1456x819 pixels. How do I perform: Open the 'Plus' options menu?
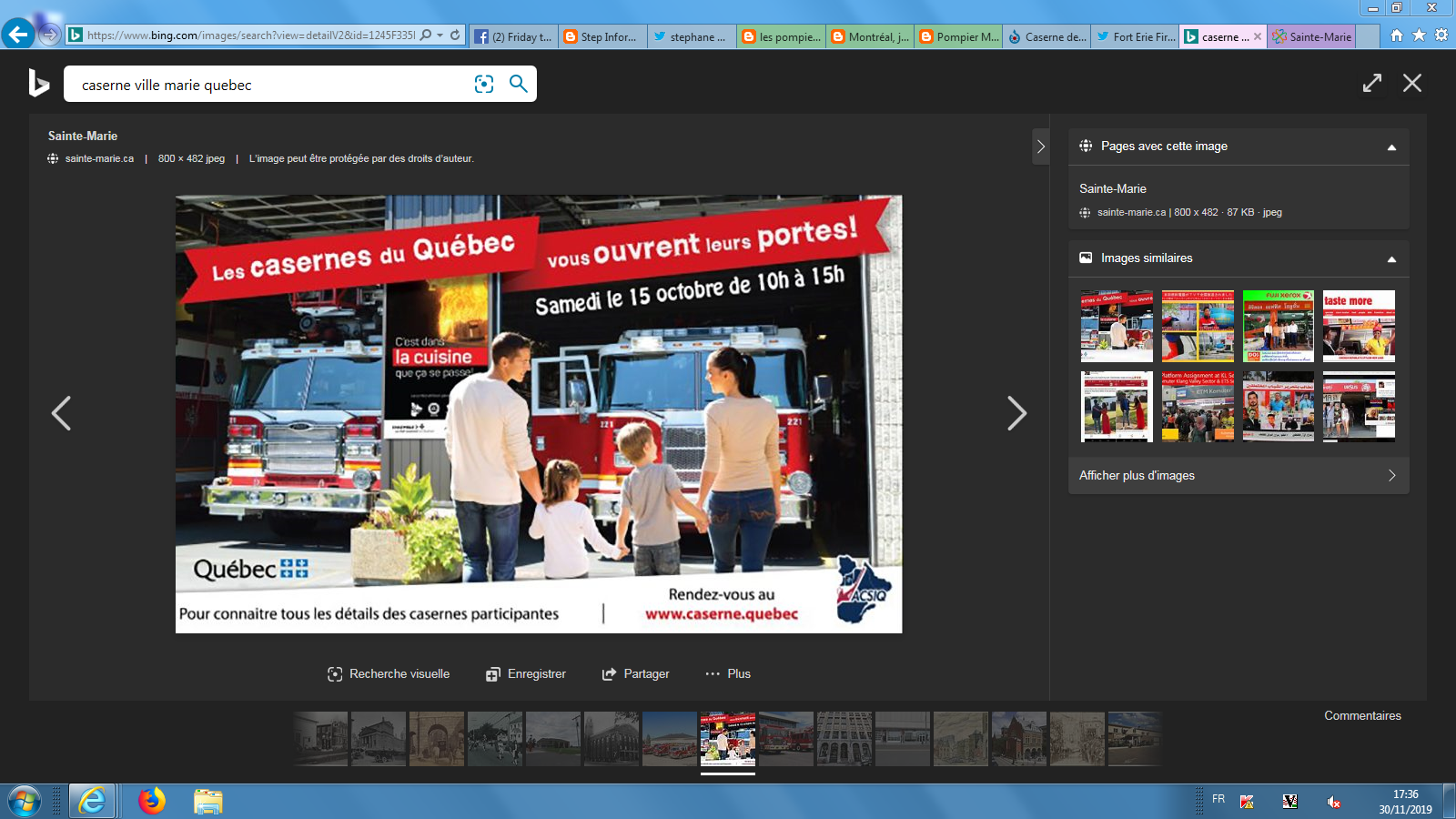(x=728, y=673)
